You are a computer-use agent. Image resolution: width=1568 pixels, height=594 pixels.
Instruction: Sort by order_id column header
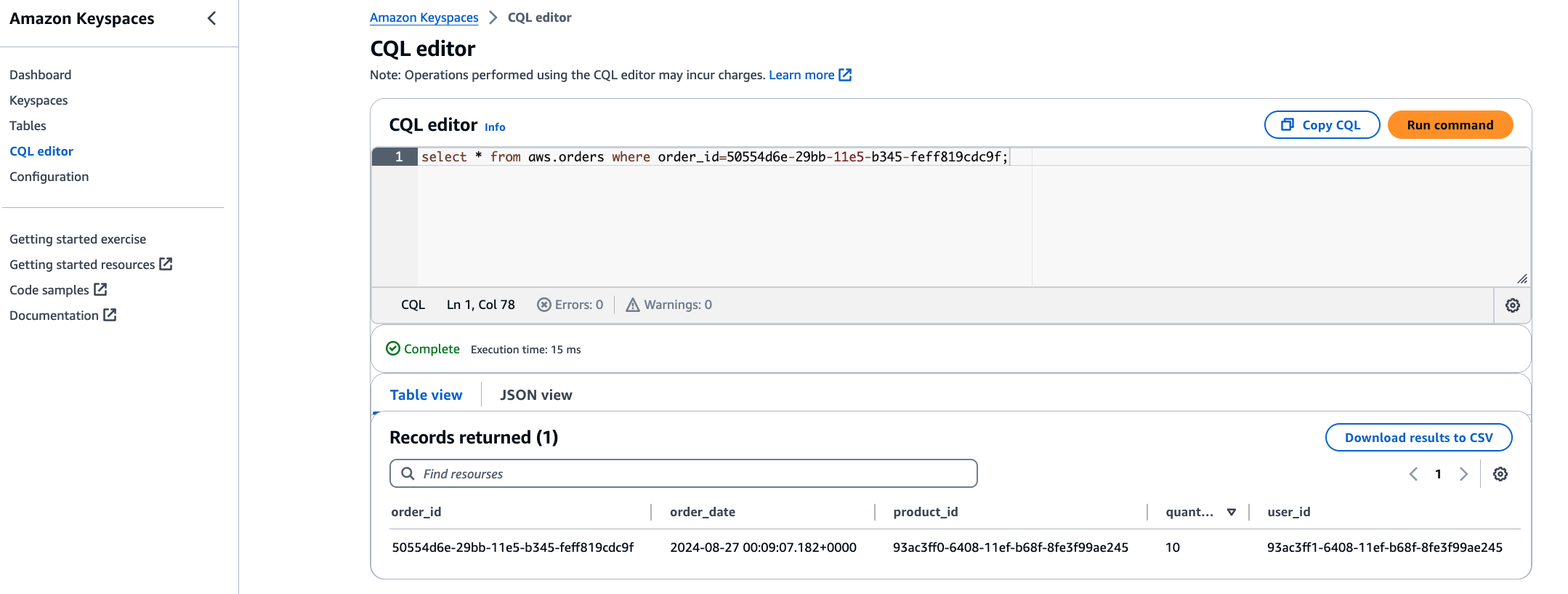[416, 512]
